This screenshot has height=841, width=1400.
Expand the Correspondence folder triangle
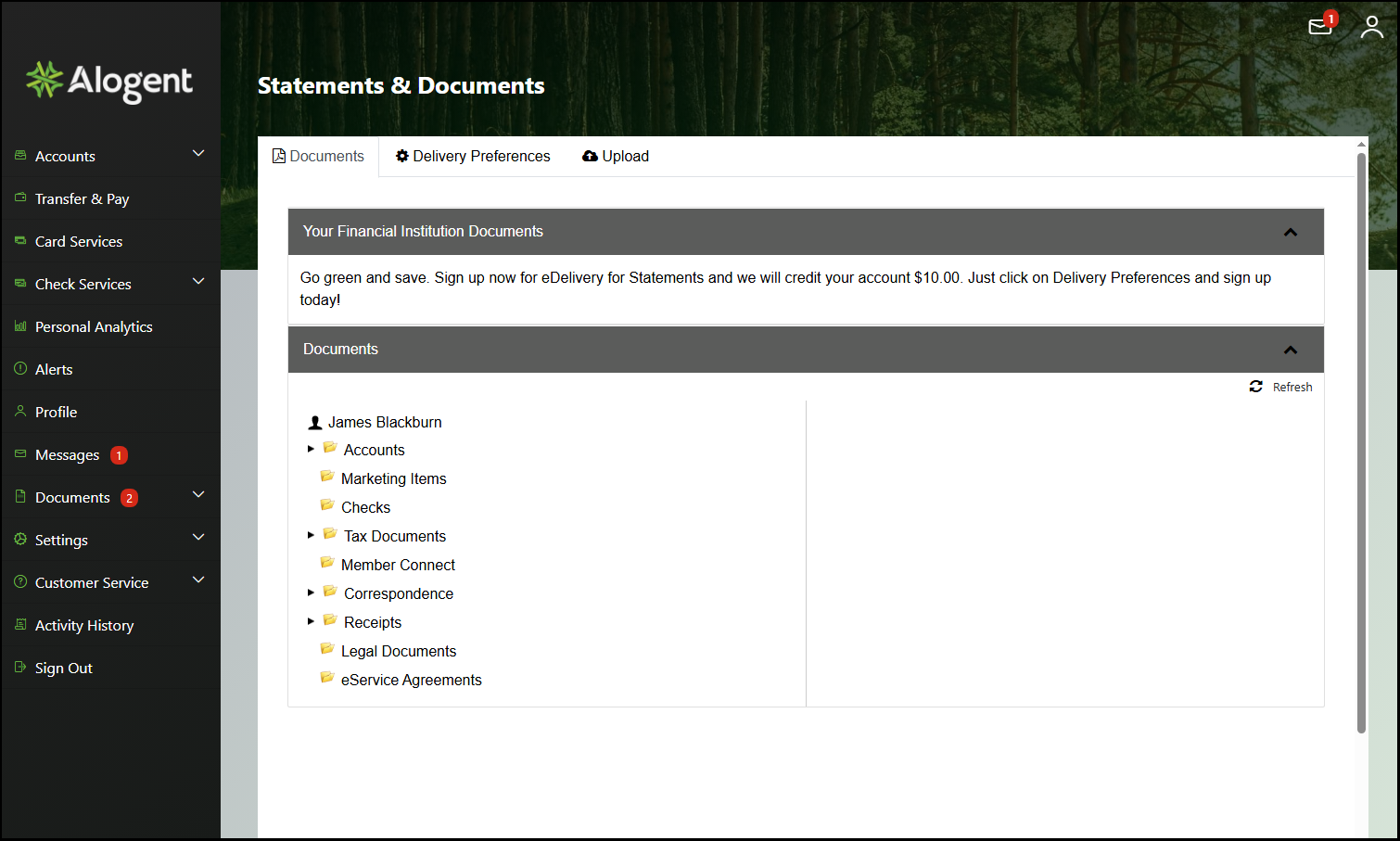[311, 593]
